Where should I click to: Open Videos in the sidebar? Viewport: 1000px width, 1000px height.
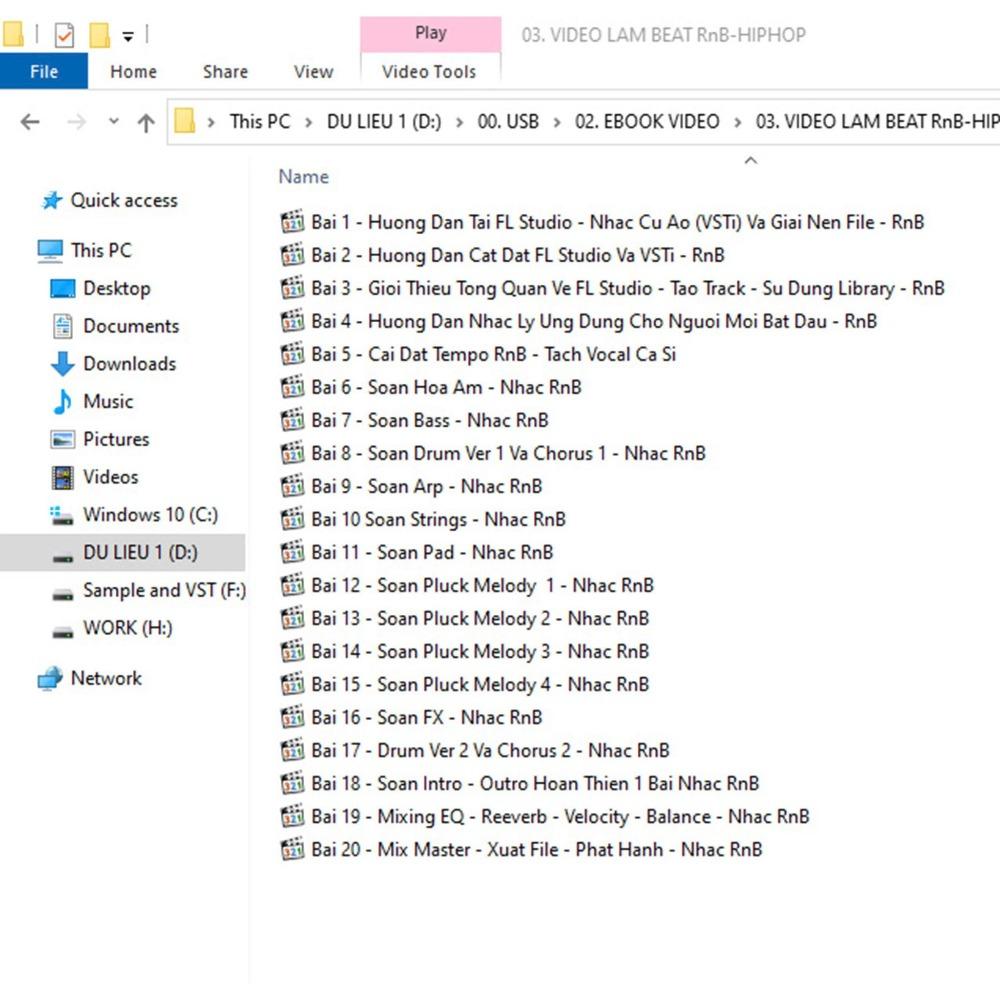click(x=110, y=476)
